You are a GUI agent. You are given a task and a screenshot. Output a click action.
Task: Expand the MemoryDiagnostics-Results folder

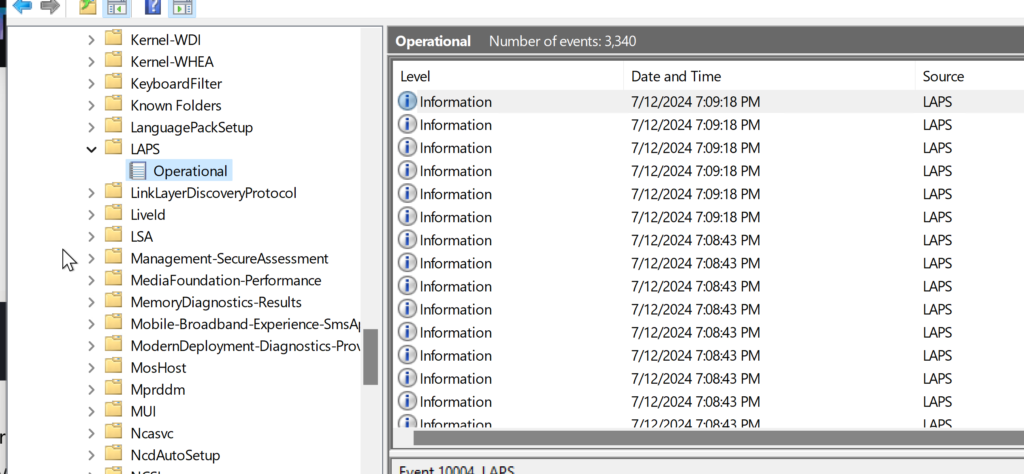tap(91, 302)
